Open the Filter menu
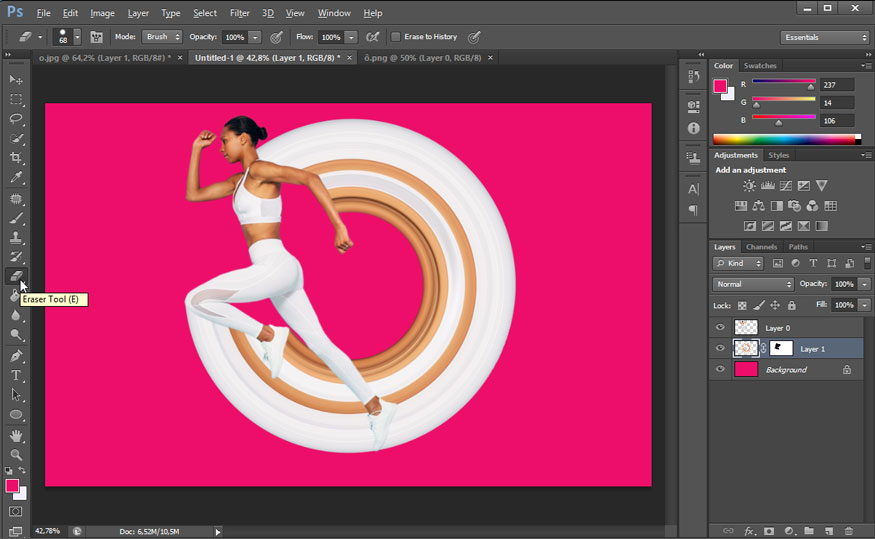Viewport: 875px width, 539px height. click(x=239, y=13)
